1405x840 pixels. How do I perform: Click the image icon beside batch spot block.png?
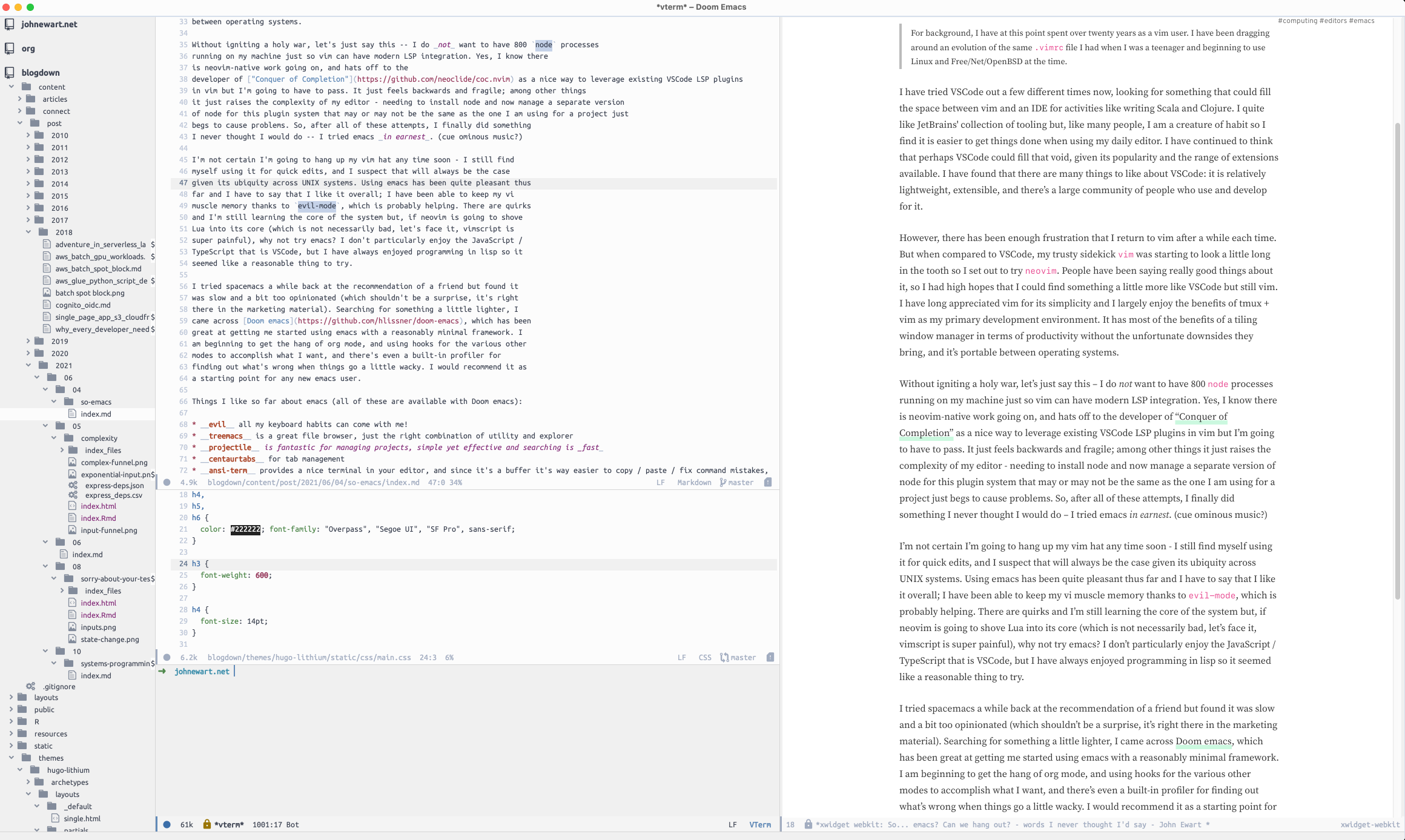tap(47, 293)
